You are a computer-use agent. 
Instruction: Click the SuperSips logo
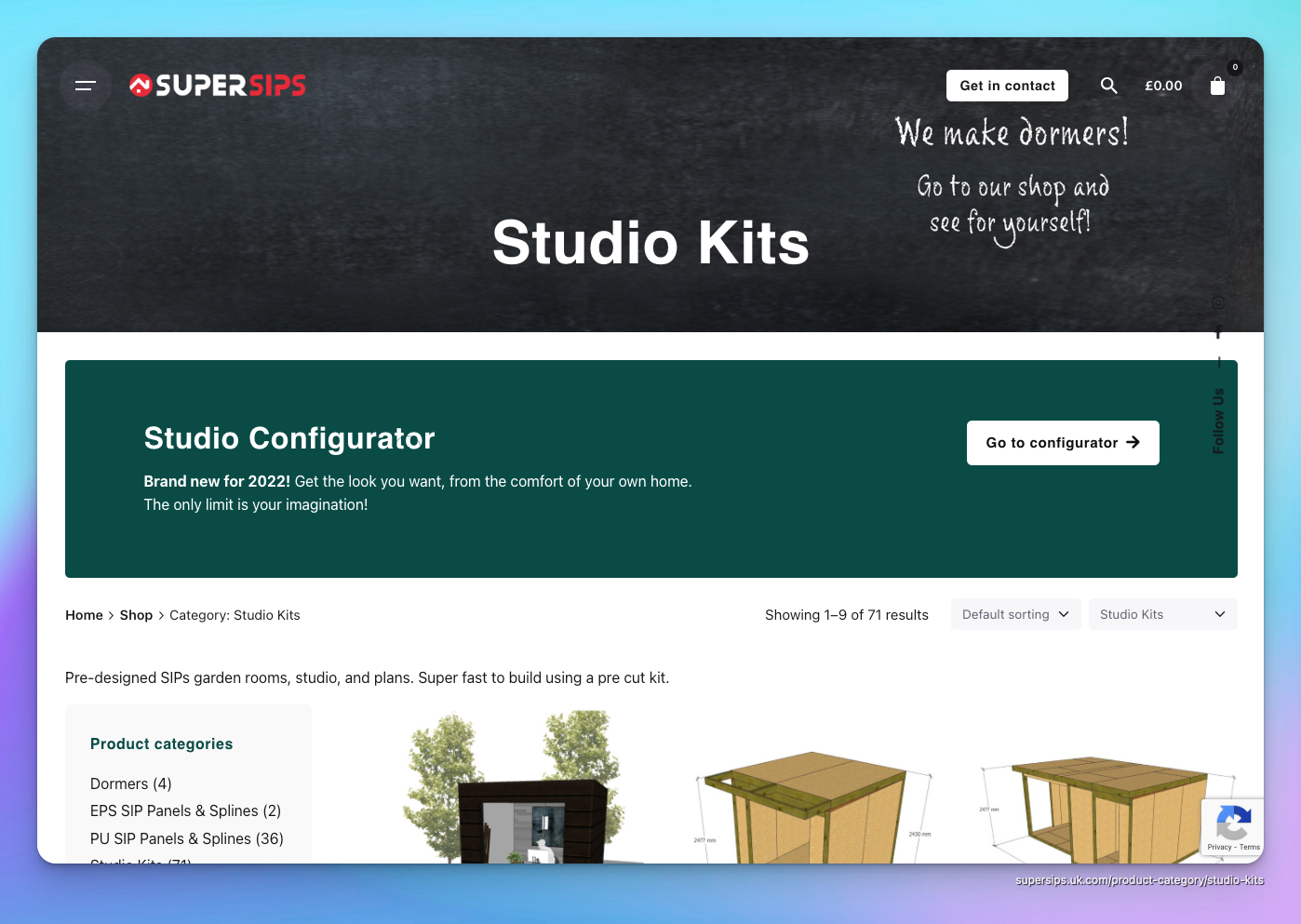pos(217,85)
